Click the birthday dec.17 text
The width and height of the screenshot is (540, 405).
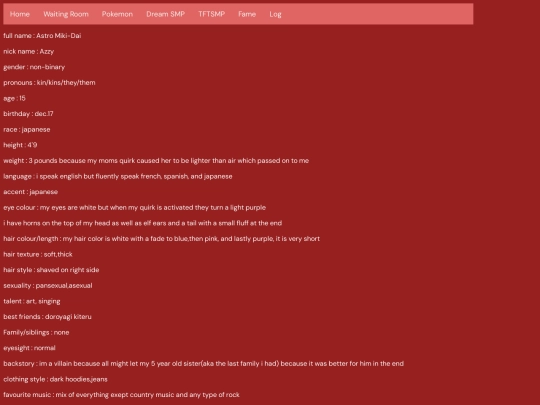click(x=28, y=114)
